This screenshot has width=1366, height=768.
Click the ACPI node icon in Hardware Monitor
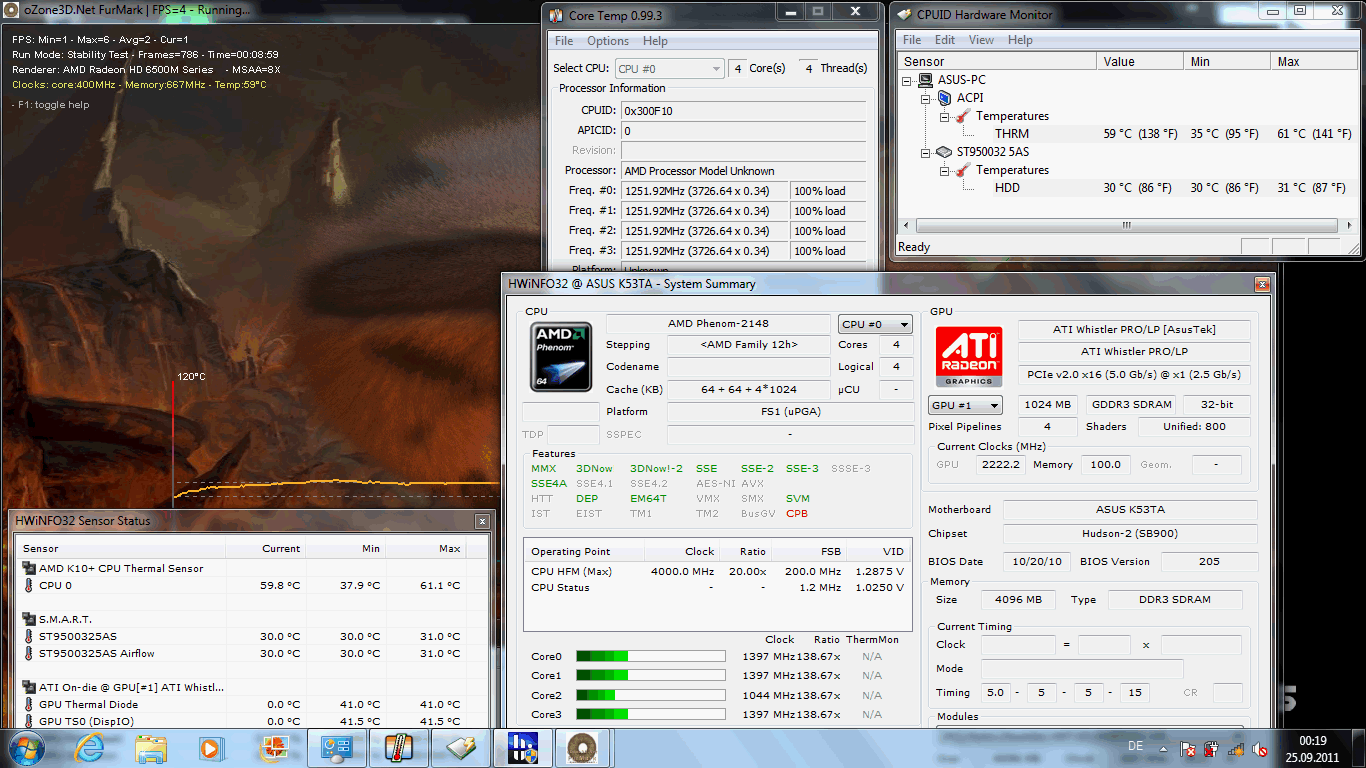click(945, 98)
